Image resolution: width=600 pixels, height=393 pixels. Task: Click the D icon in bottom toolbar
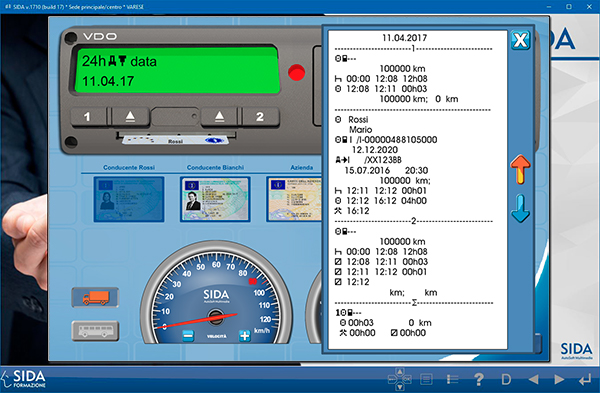coord(506,379)
